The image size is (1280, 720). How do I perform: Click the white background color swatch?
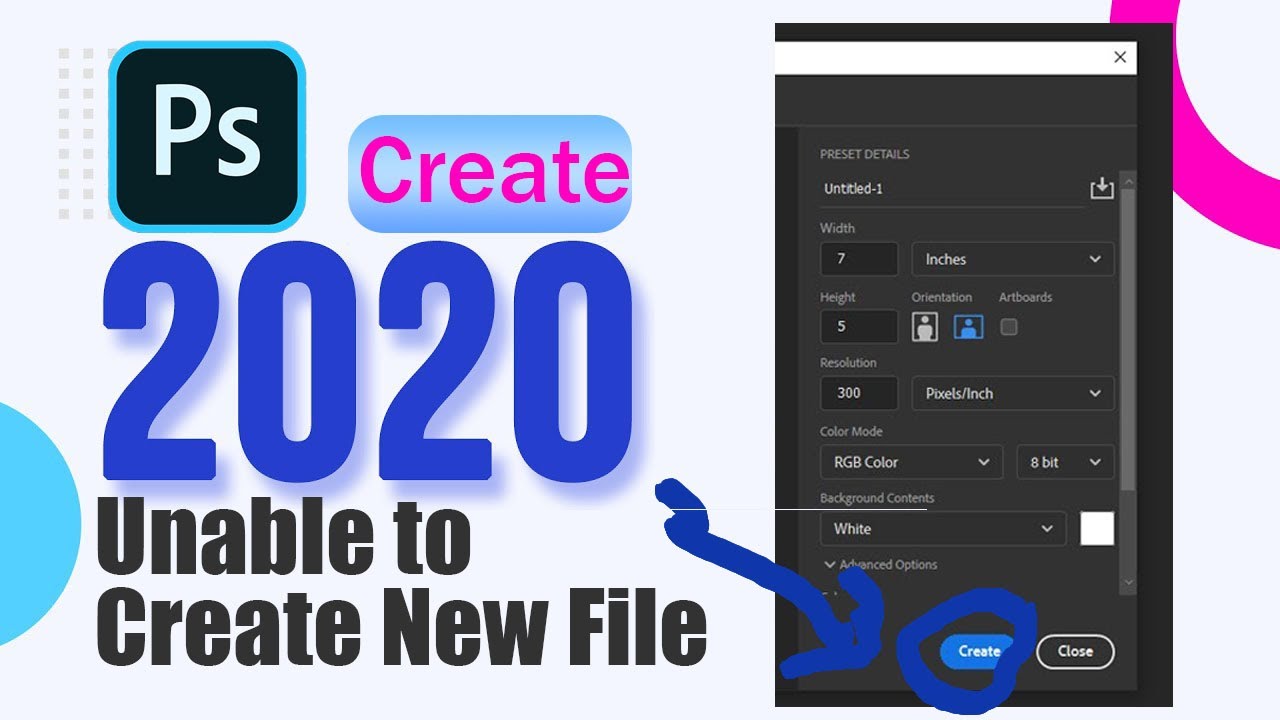click(x=1099, y=528)
